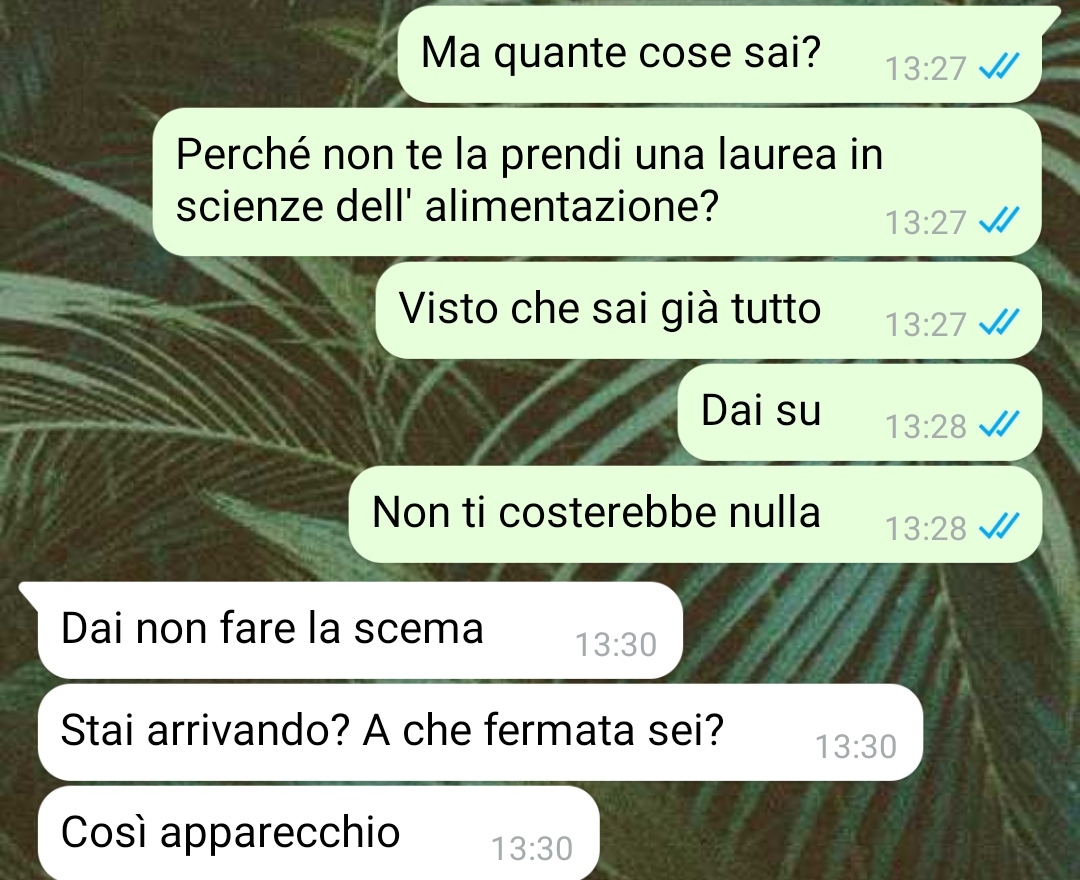Tap the 13:30 time on 'Stai arrivando?' message
Image resolution: width=1080 pixels, height=880 pixels.
click(x=856, y=746)
